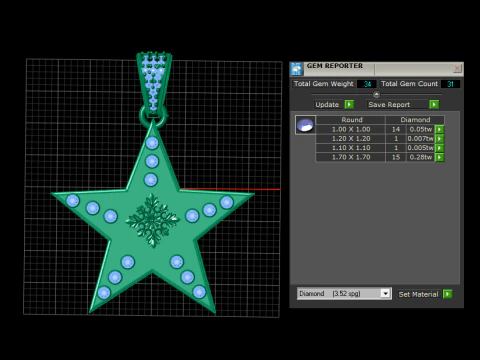480x360 pixels.
Task: Click the 0.28tw weight cell
Action: 420,157
